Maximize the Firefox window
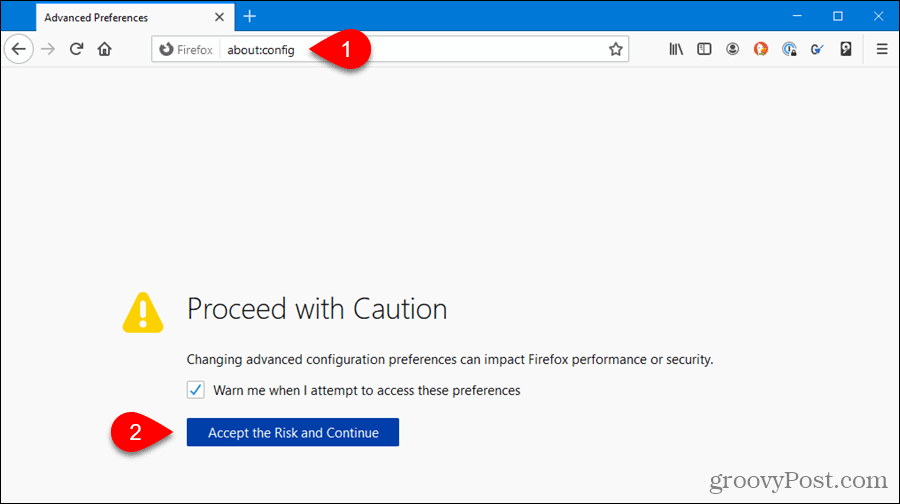 pos(837,16)
